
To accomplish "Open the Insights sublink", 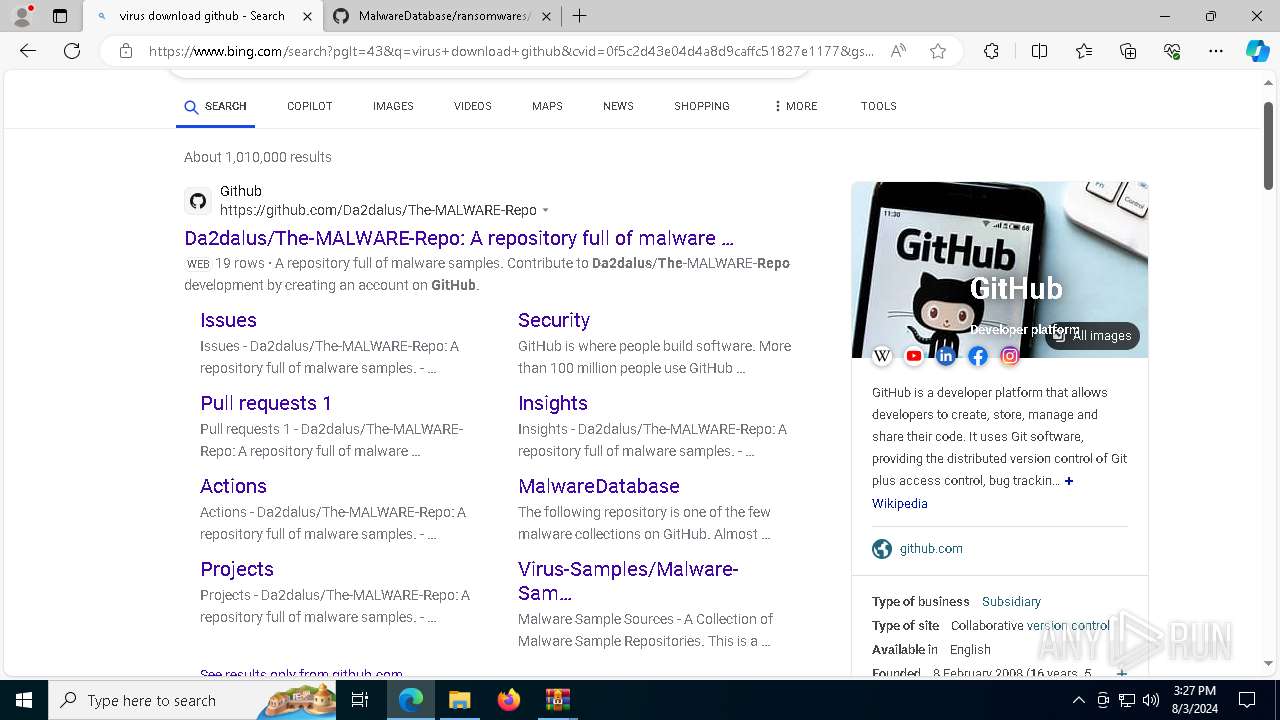I will [553, 403].
